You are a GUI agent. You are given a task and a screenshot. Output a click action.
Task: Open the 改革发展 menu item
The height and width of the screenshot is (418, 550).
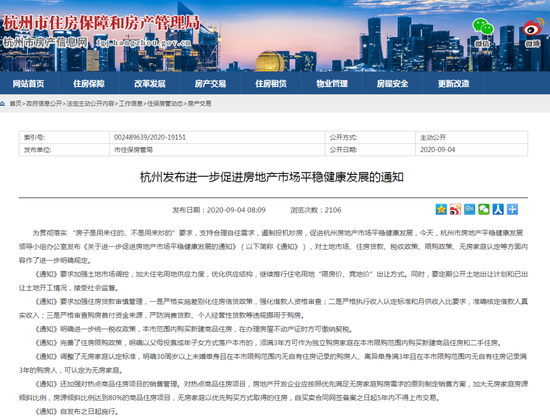tap(149, 83)
